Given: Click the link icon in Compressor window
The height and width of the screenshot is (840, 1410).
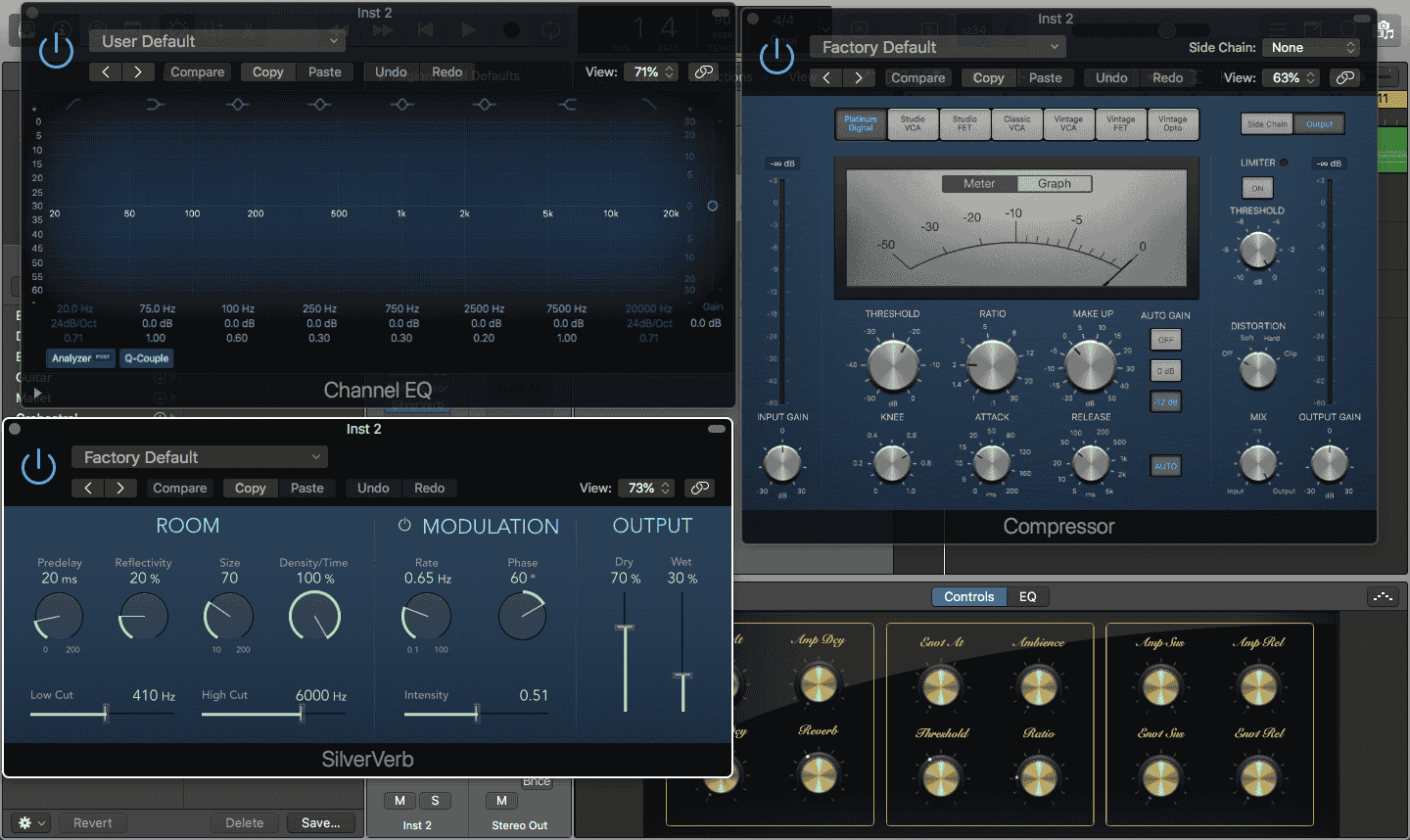Looking at the screenshot, I should [x=1345, y=77].
